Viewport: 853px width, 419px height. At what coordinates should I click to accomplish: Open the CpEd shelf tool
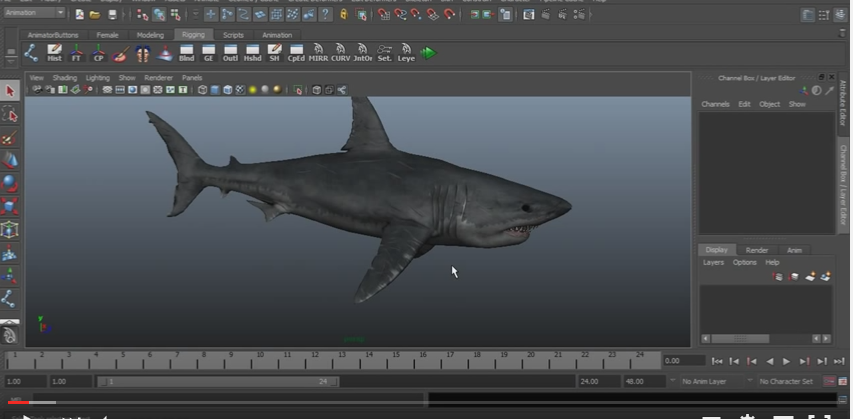pyautogui.click(x=296, y=53)
